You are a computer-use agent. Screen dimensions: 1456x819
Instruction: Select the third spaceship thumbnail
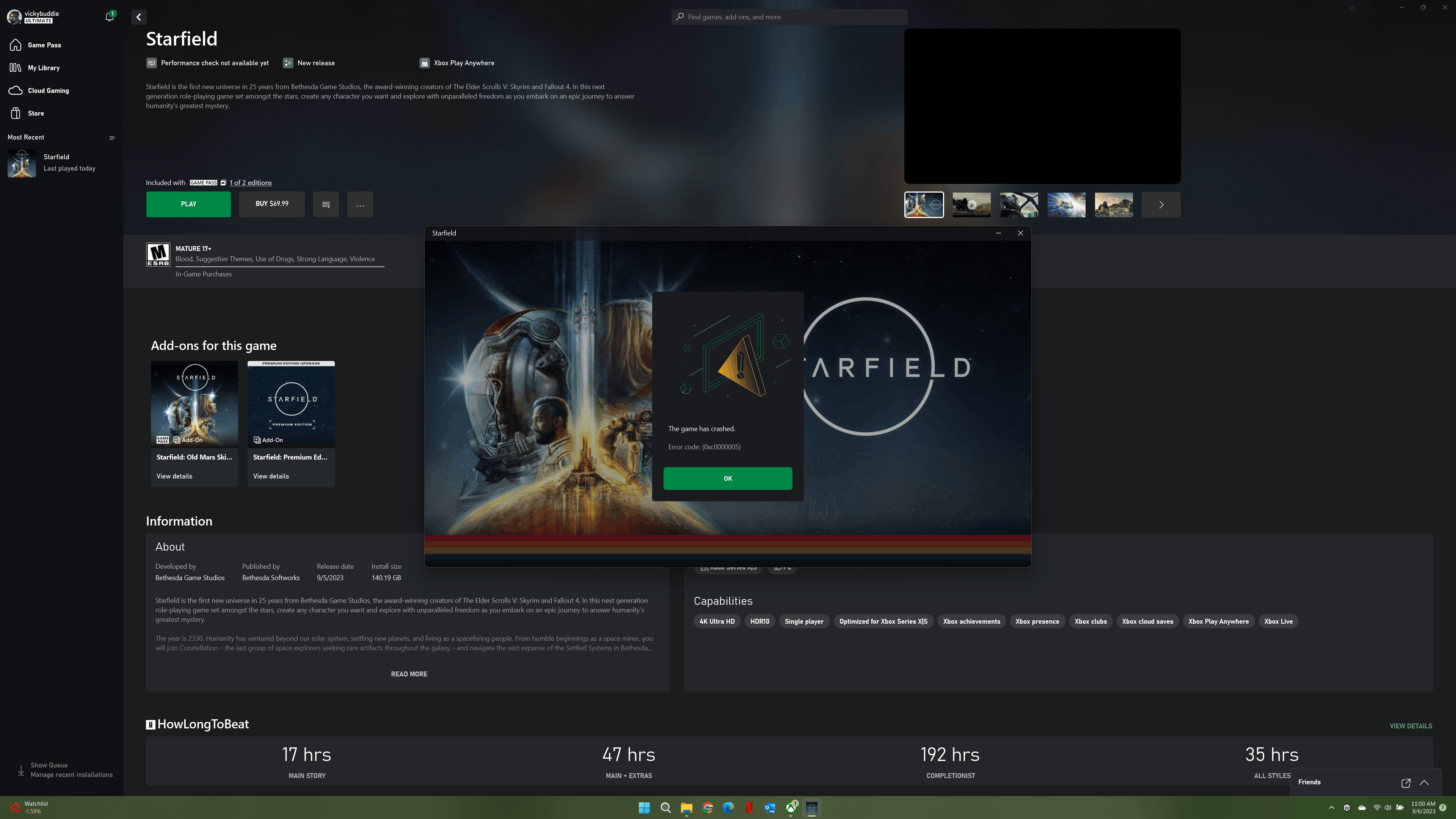pyautogui.click(x=1019, y=205)
